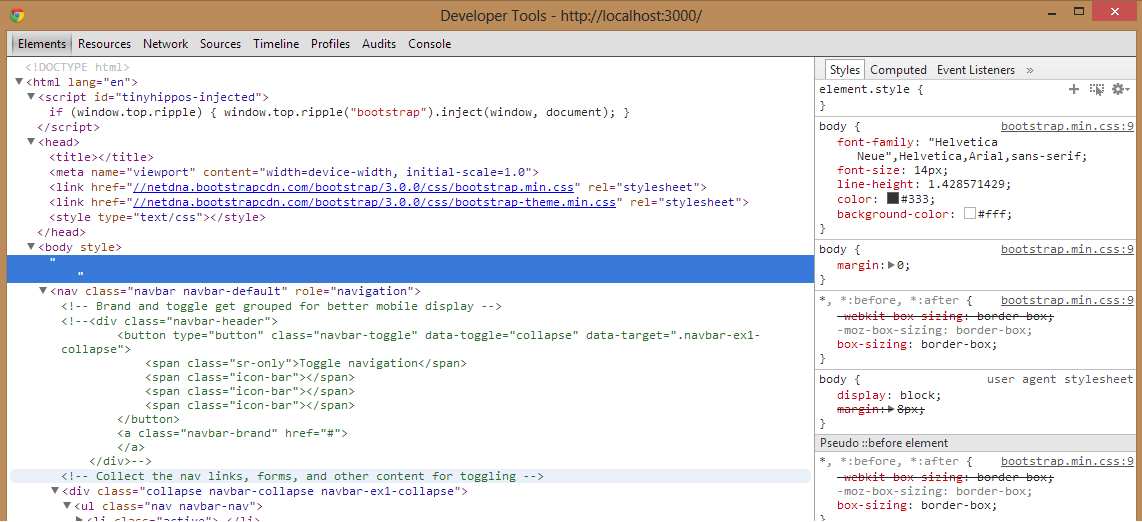This screenshot has height=522, width=1142.
Task: Add a new style rule with plus icon
Action: click(1074, 90)
